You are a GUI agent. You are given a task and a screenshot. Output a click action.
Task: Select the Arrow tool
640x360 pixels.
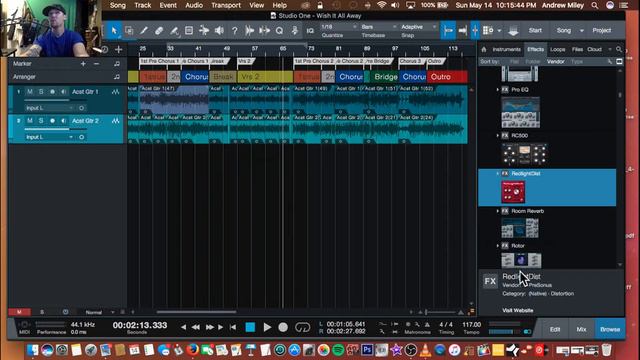114,31
